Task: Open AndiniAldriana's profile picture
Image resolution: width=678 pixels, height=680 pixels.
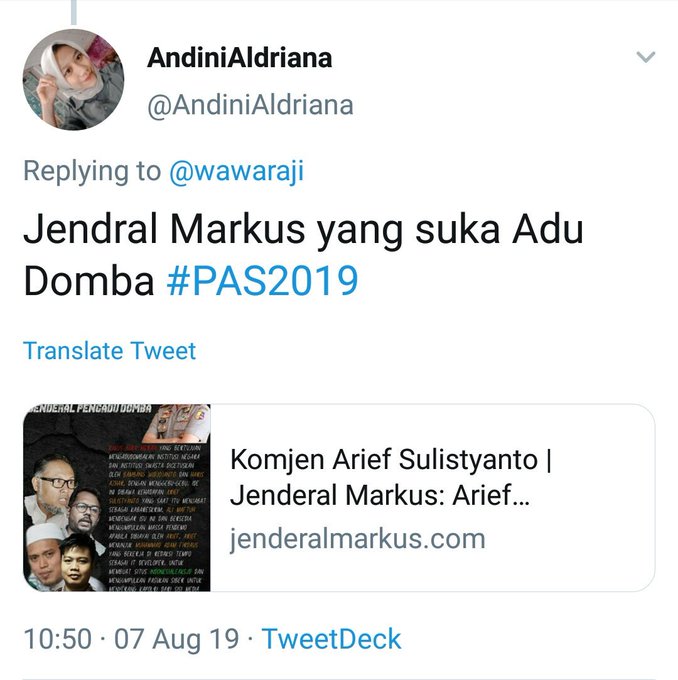Action: click(x=73, y=80)
